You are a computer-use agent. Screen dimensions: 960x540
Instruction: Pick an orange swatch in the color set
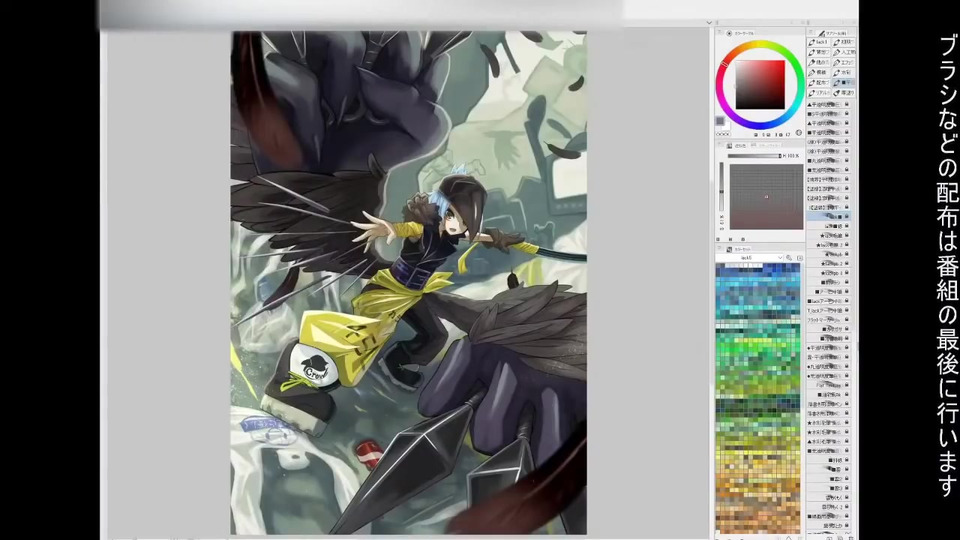pyautogui.click(x=757, y=489)
